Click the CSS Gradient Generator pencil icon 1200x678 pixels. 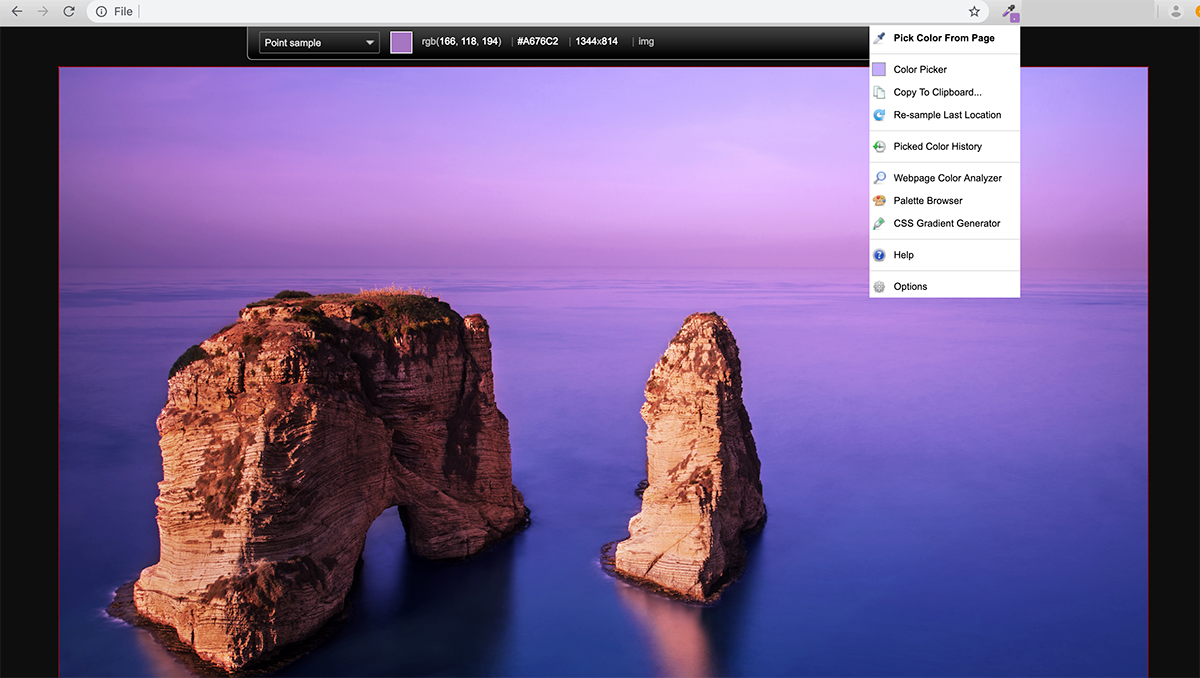(x=881, y=223)
